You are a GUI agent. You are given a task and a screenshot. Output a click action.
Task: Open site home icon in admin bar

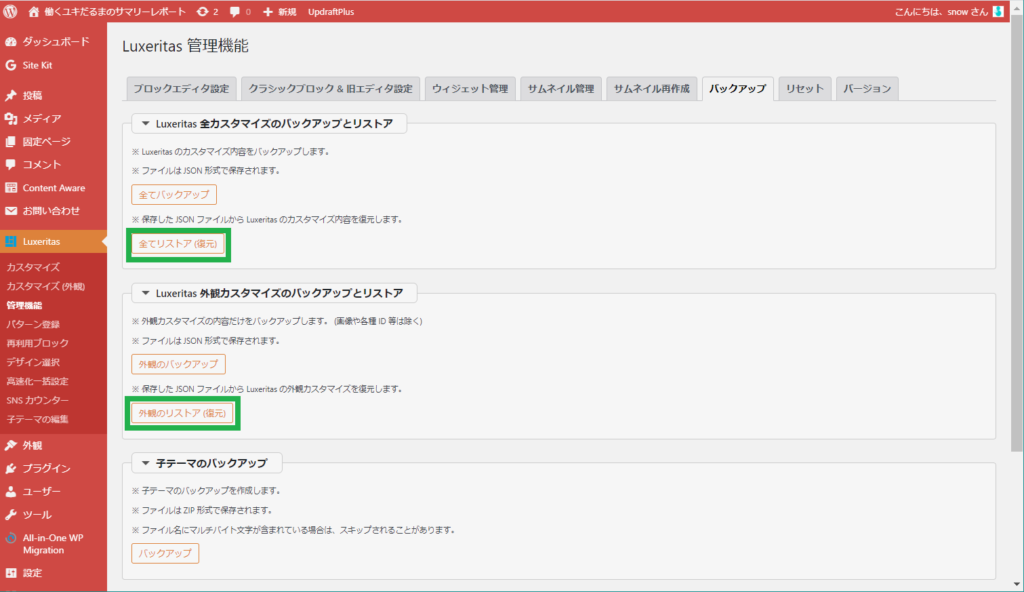pyautogui.click(x=33, y=12)
